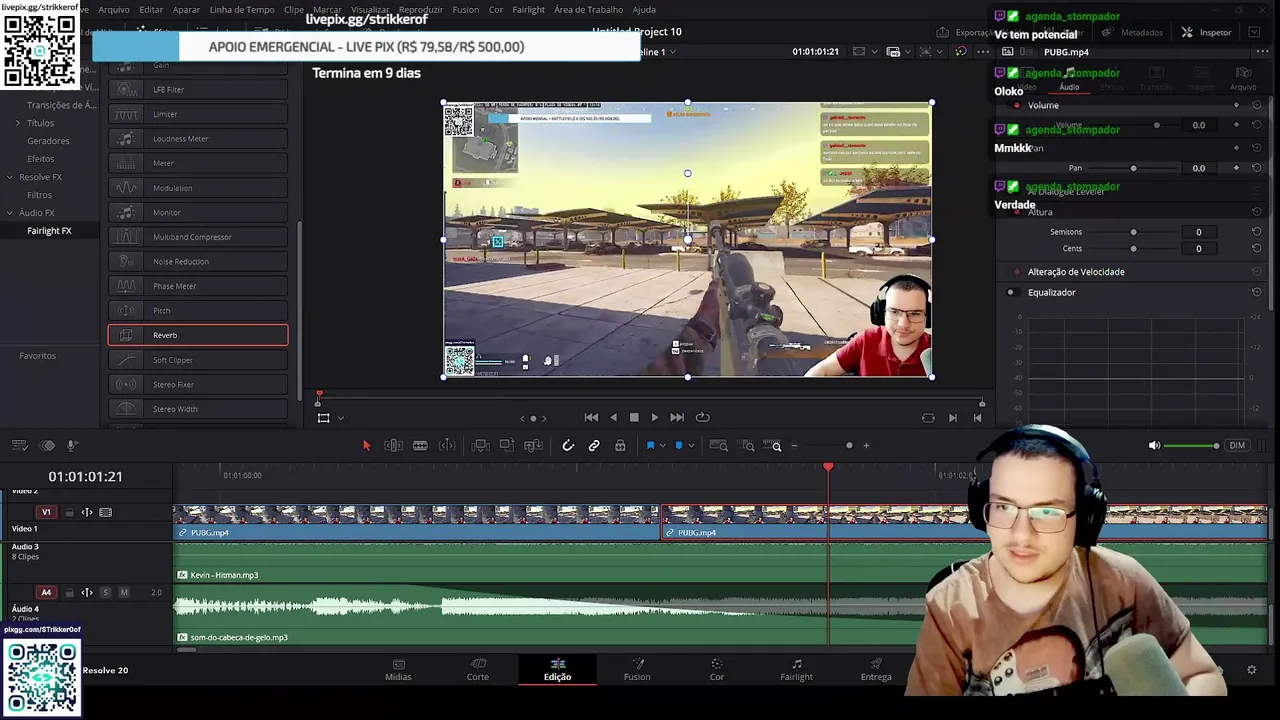Open the Área de Trabalho menu
Image resolution: width=1280 pixels, height=720 pixels.
588,10
